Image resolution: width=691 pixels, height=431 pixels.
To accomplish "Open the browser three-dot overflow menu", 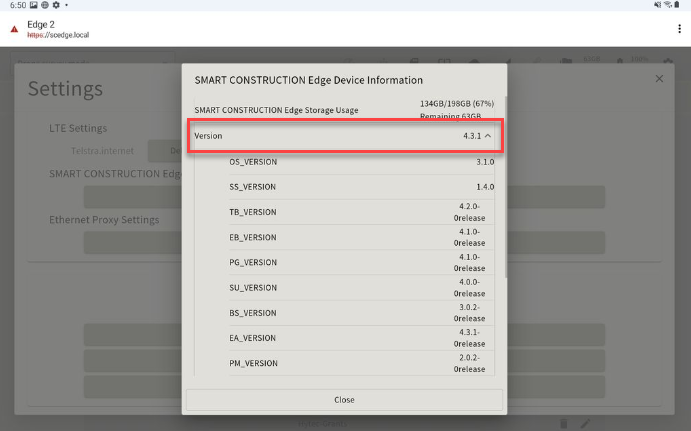I will point(679,29).
